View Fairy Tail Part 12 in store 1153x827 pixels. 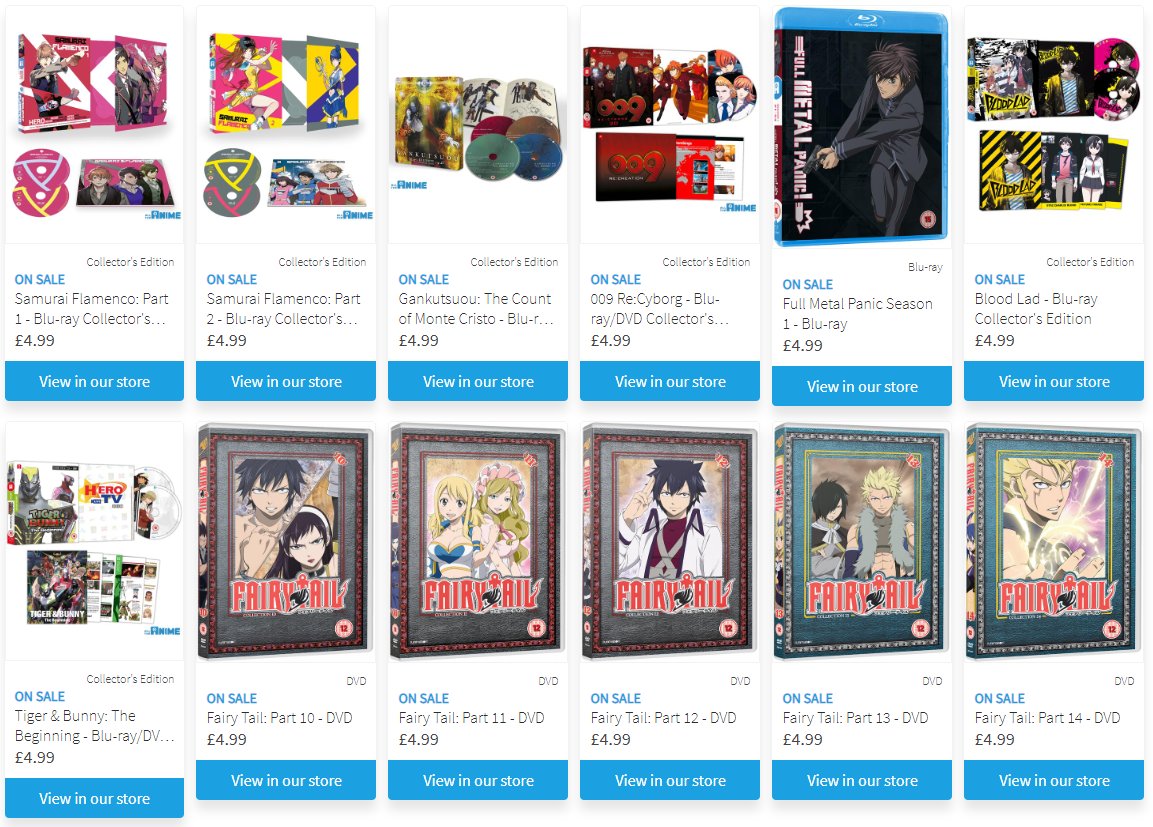[670, 780]
